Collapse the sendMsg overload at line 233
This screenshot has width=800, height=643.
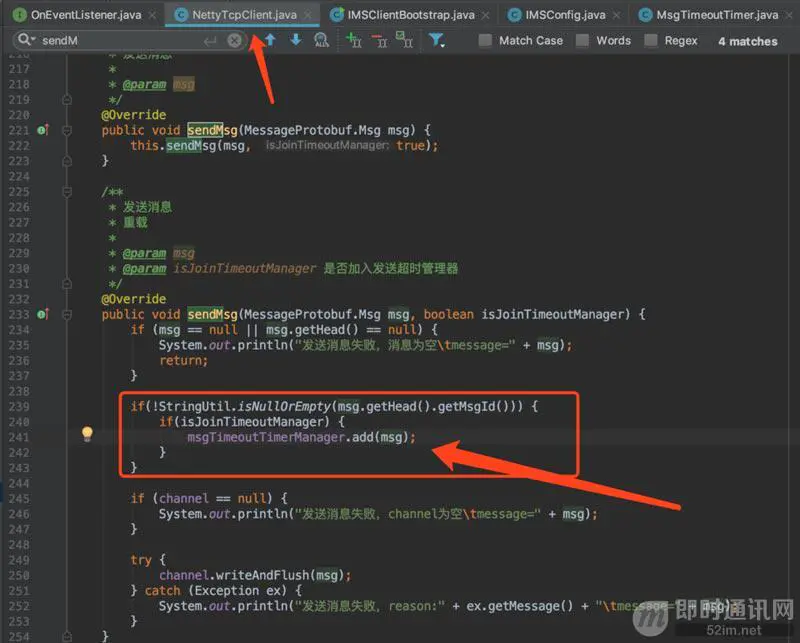pos(67,315)
